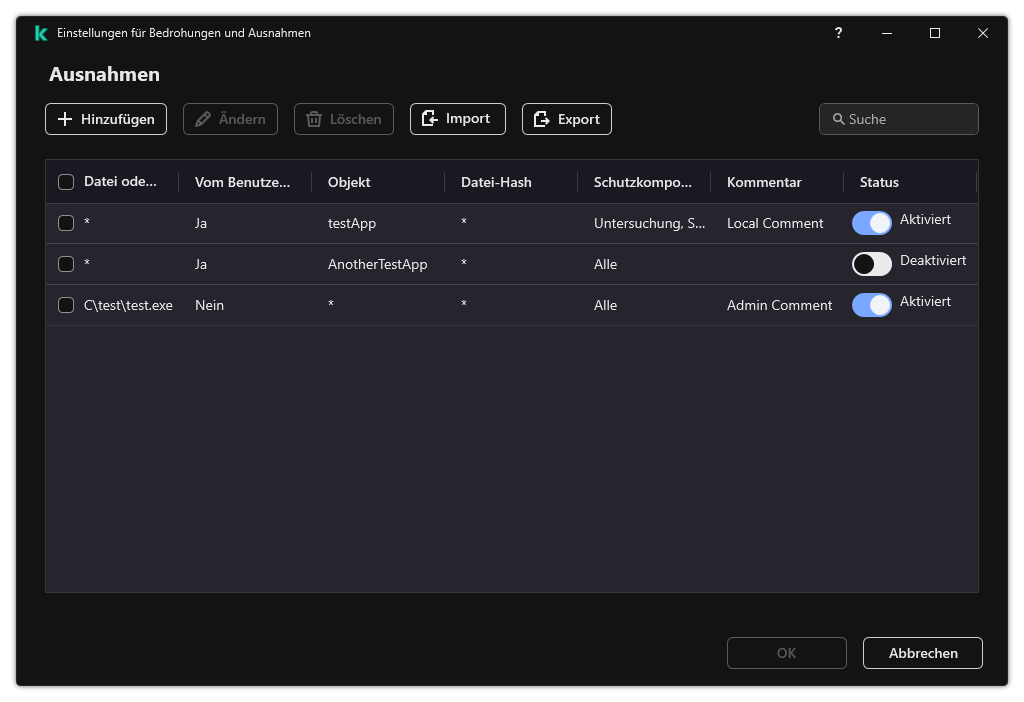Open the help question mark icon
Screen dimensions: 1024x702
[838, 33]
